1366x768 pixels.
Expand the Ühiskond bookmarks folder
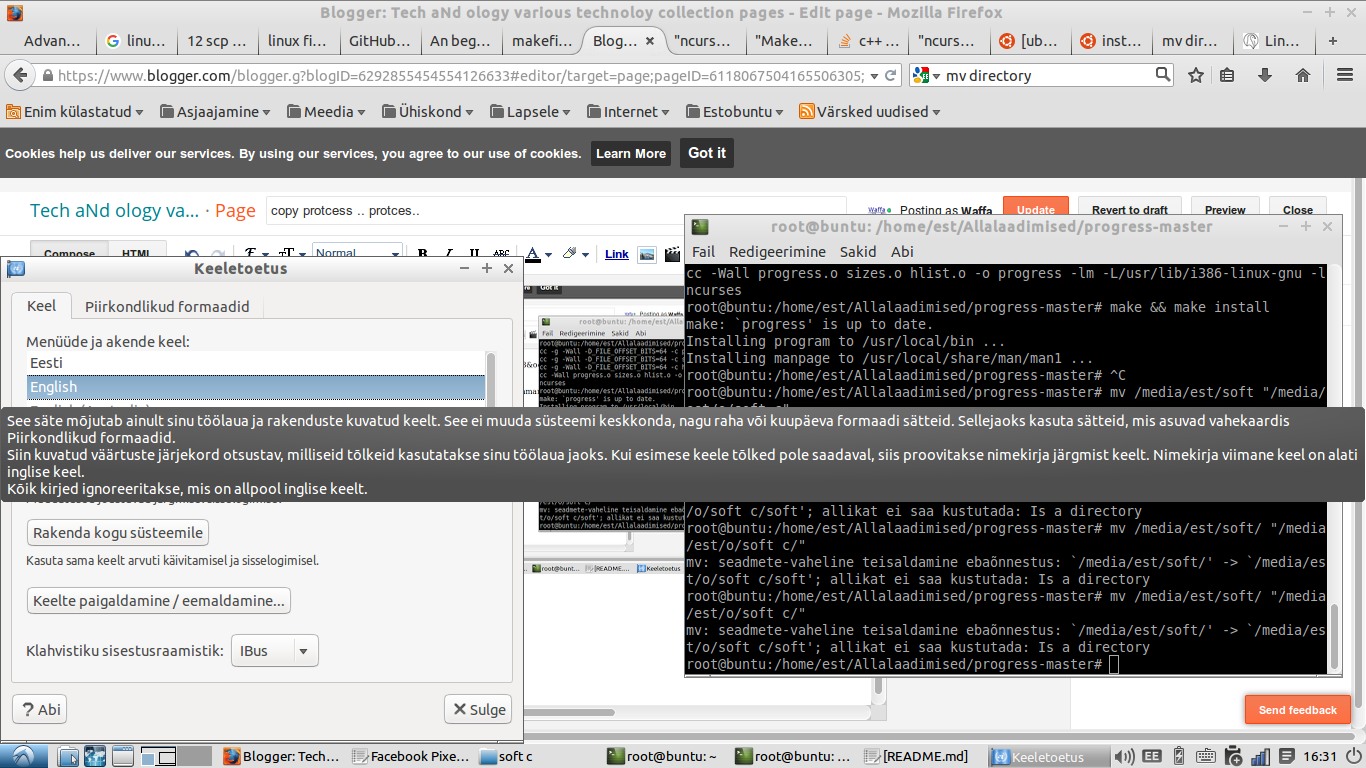pyautogui.click(x=427, y=112)
